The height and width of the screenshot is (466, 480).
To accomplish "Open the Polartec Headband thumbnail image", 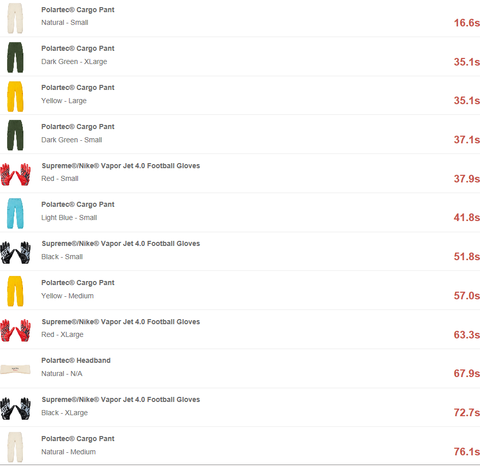I will (15, 370).
